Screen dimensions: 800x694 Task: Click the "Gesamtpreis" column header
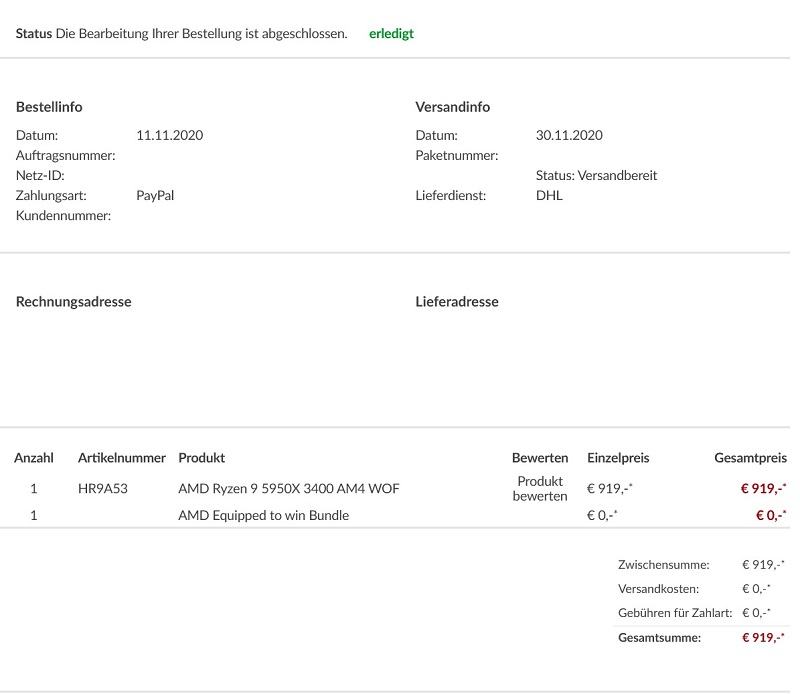(750, 458)
